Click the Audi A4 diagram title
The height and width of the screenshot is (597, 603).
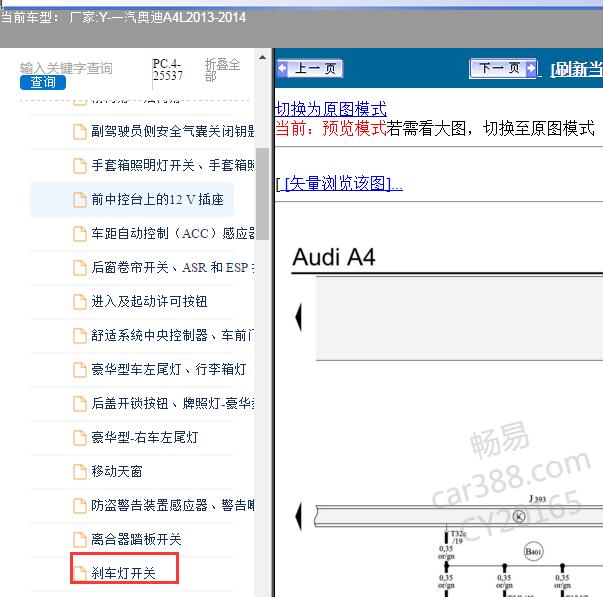tap(333, 257)
